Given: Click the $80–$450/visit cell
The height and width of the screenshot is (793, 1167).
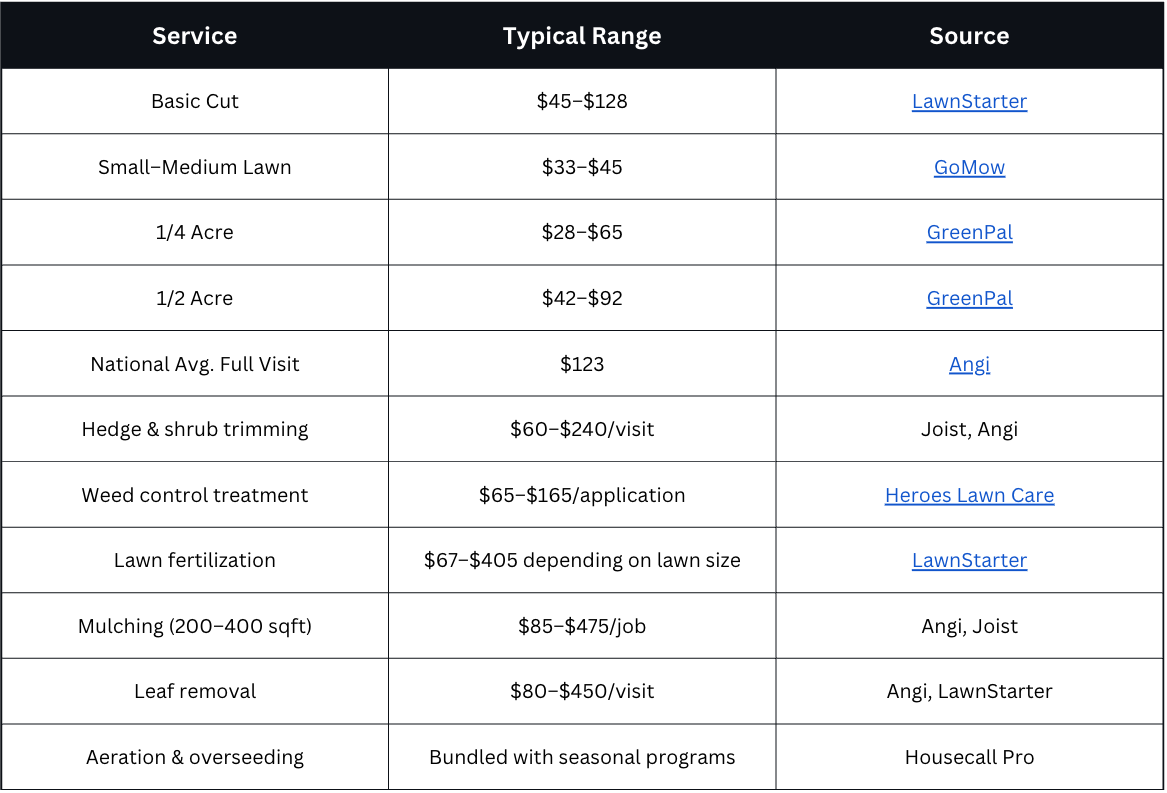Looking at the screenshot, I should (582, 691).
